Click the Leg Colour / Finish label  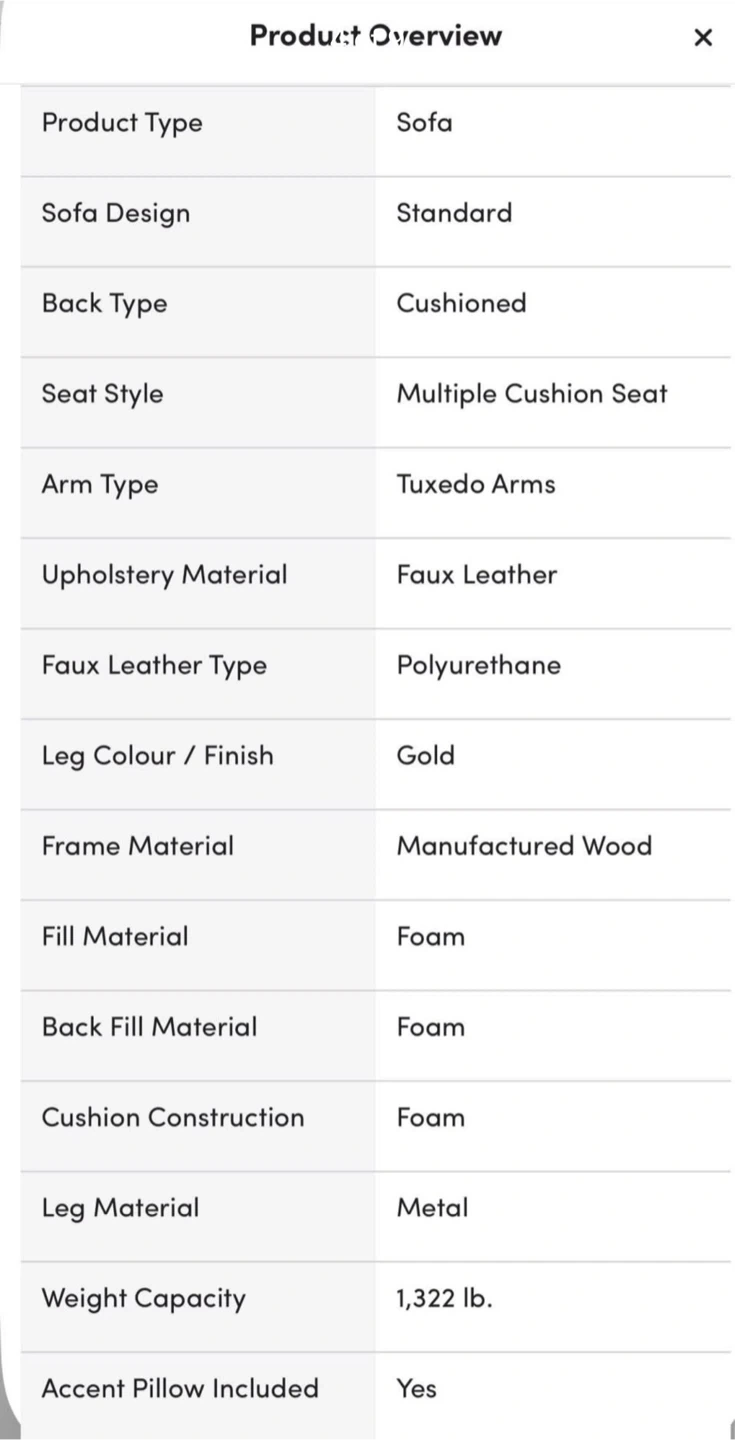point(157,756)
